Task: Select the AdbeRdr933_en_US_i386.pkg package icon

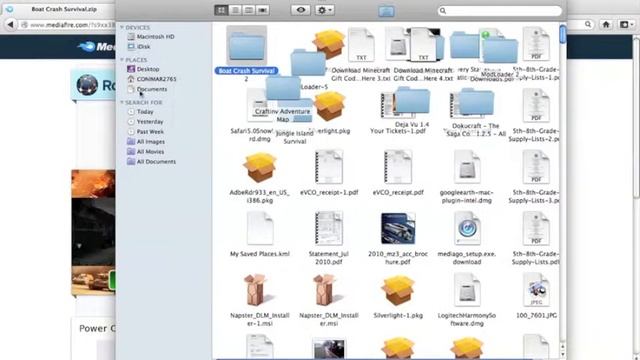Action: pyautogui.click(x=260, y=167)
